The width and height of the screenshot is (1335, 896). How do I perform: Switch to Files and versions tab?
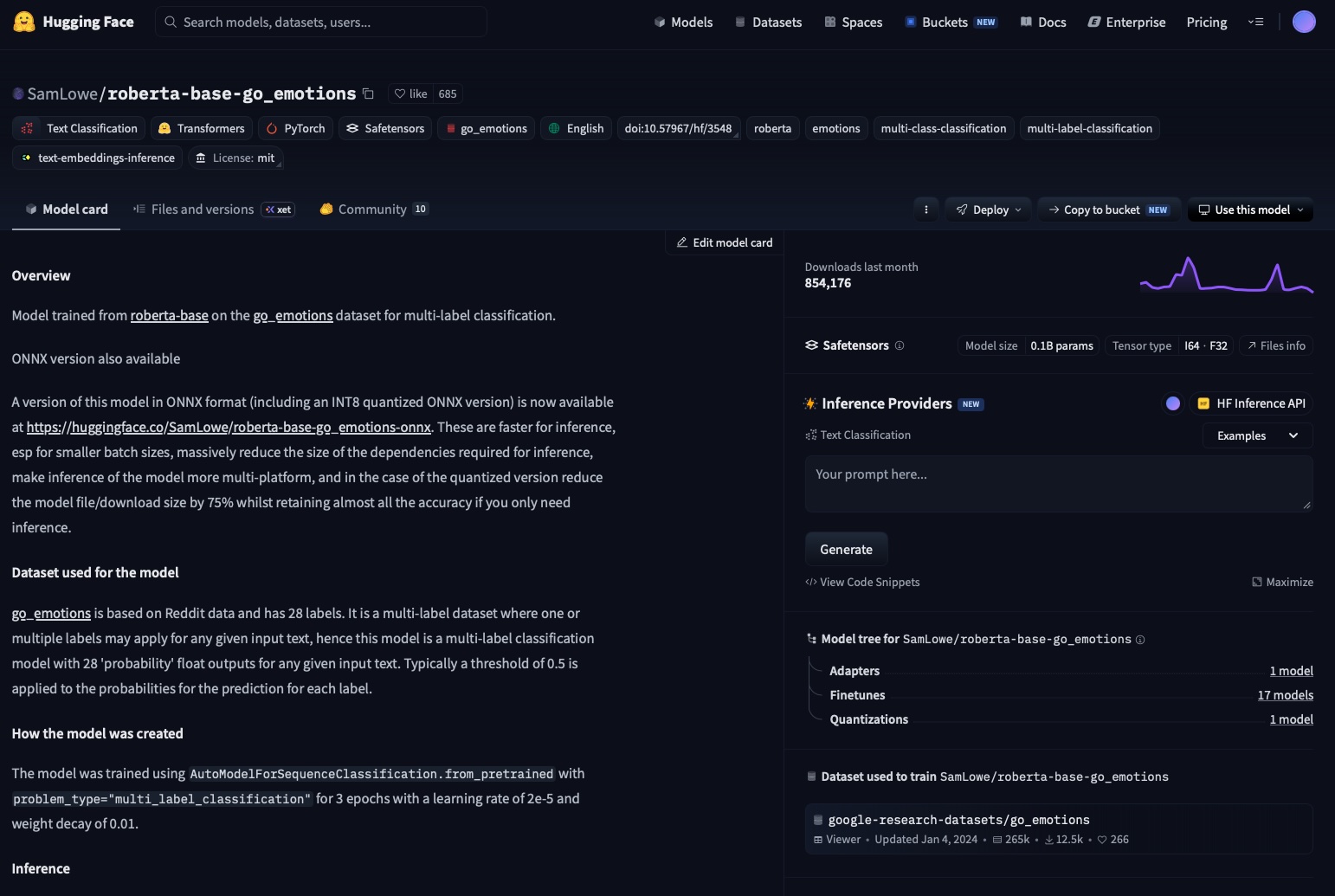tap(214, 209)
